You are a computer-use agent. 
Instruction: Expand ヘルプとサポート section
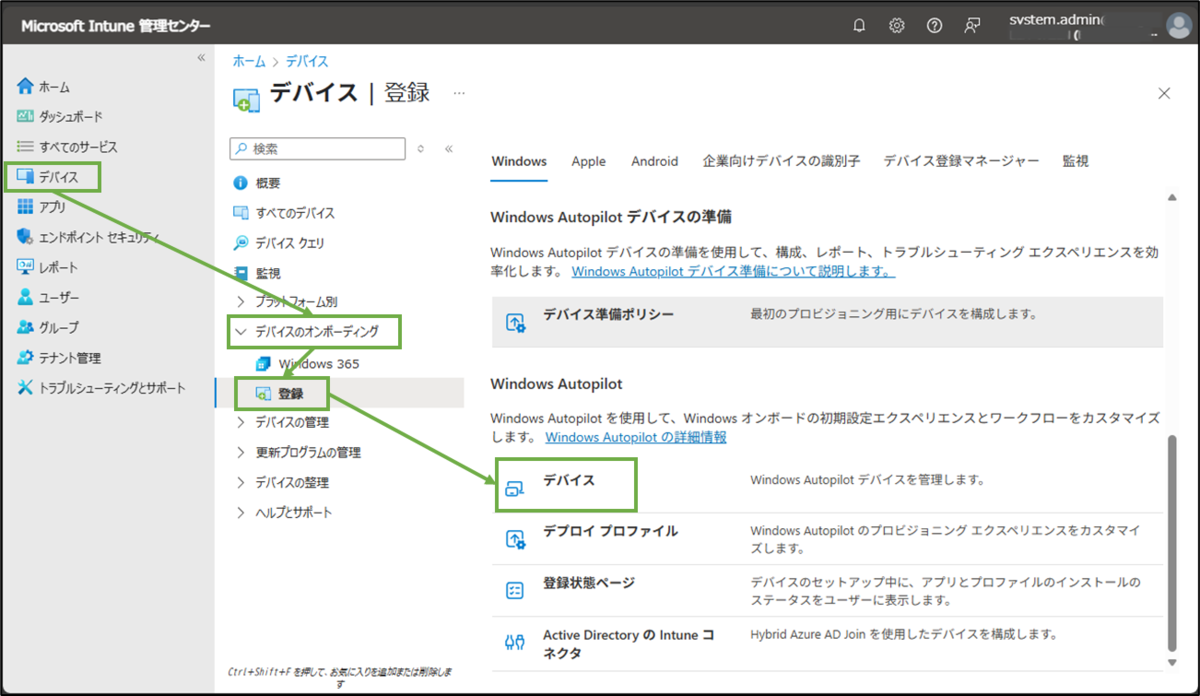[240, 512]
